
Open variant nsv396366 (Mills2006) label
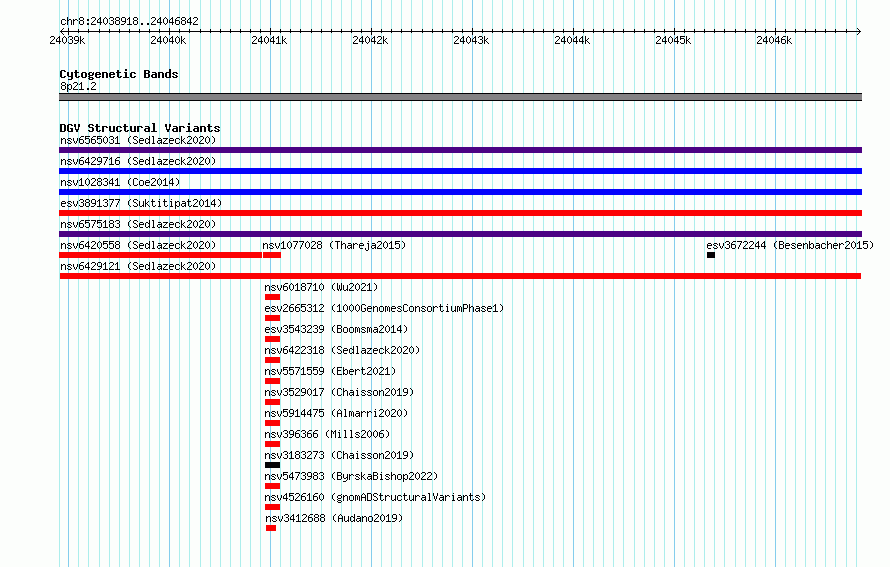tap(327, 434)
